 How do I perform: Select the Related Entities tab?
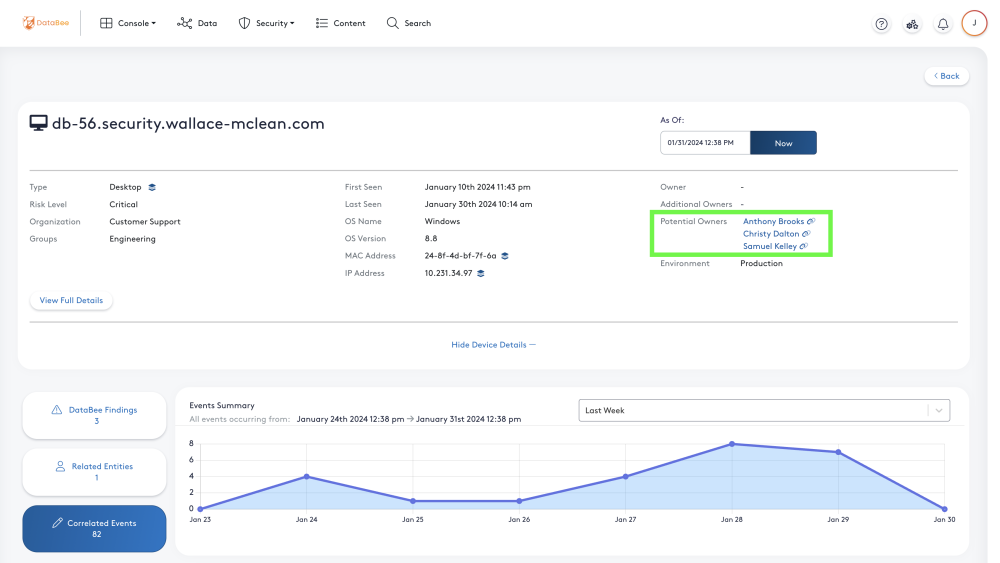[94, 472]
